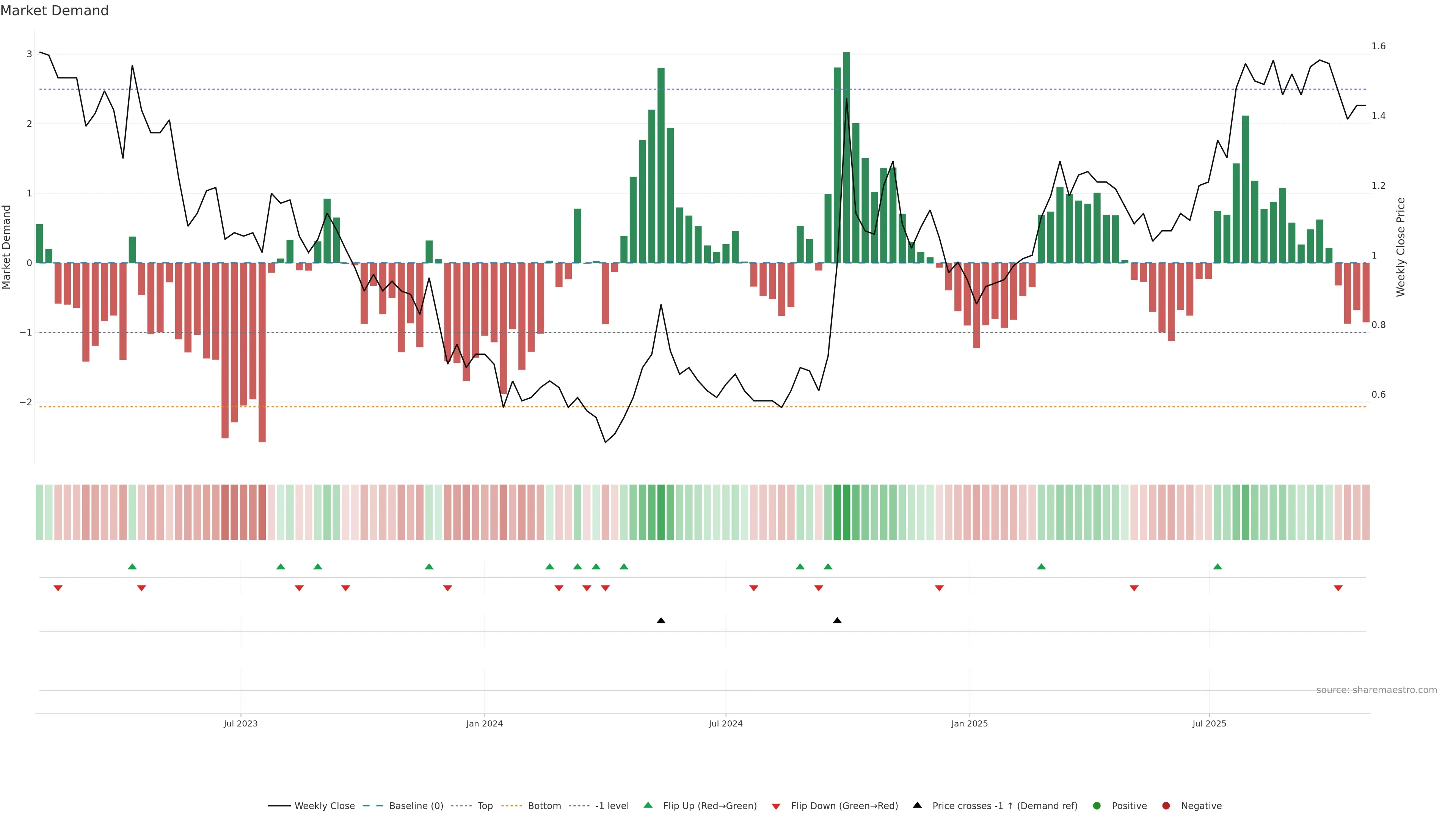Click the Jan 2025 axis label

click(x=970, y=723)
